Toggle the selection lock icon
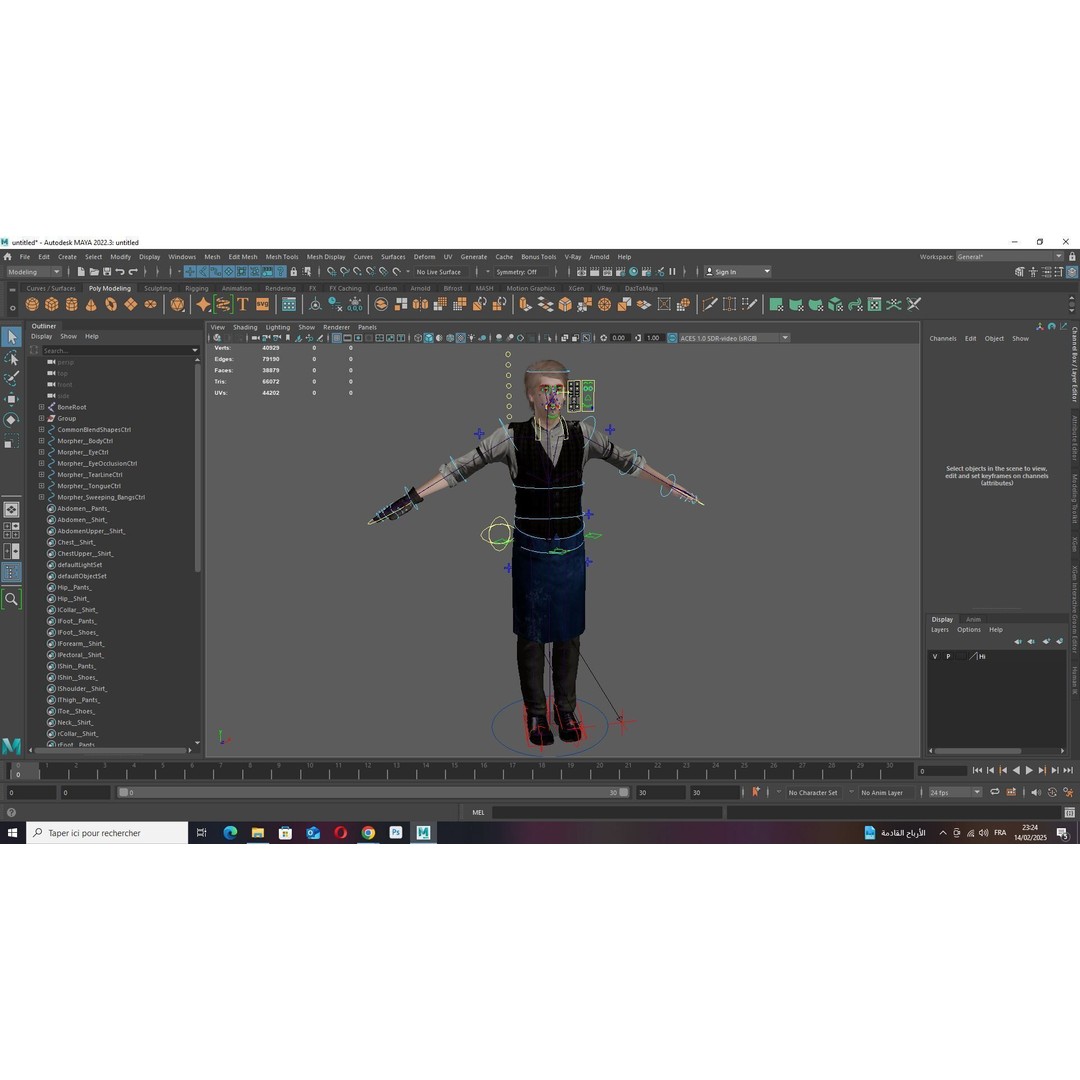 tap(294, 272)
